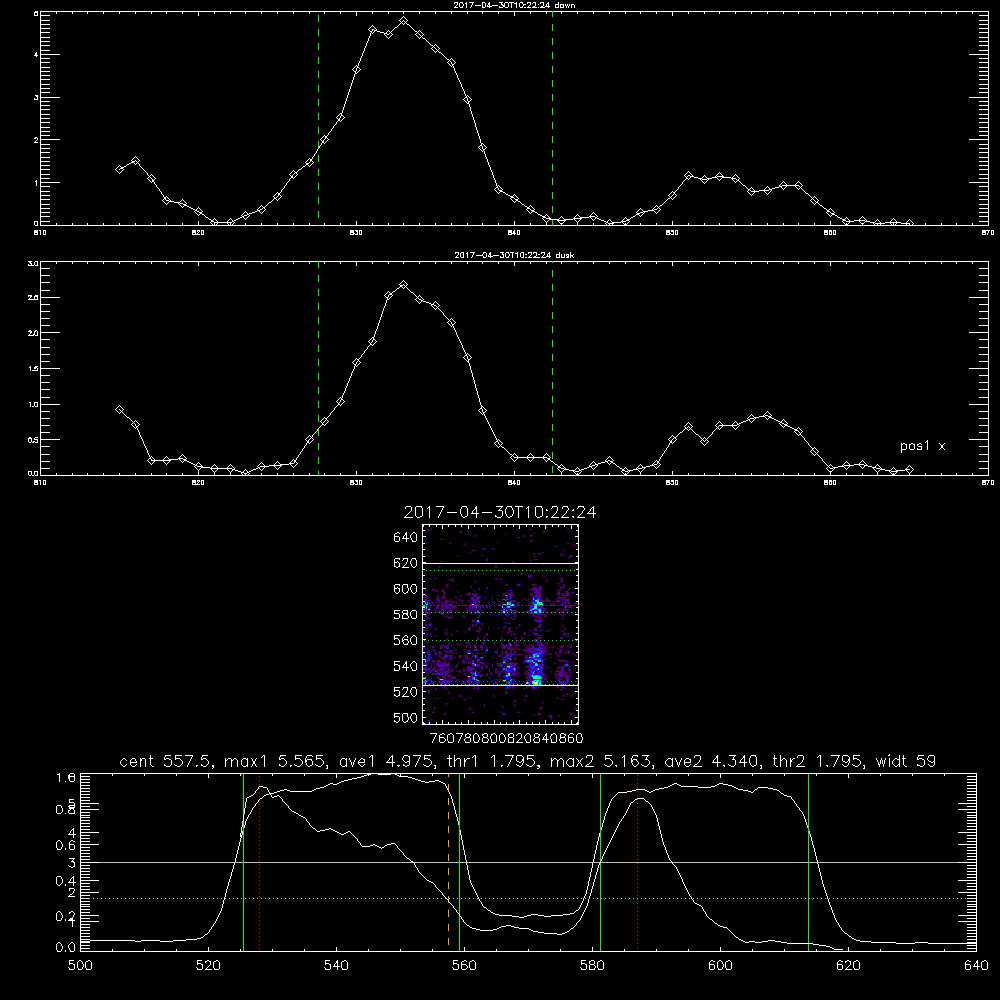The height and width of the screenshot is (1000, 1000).
Task: Click the timestamp title above the spectral image
Action: coord(500,512)
